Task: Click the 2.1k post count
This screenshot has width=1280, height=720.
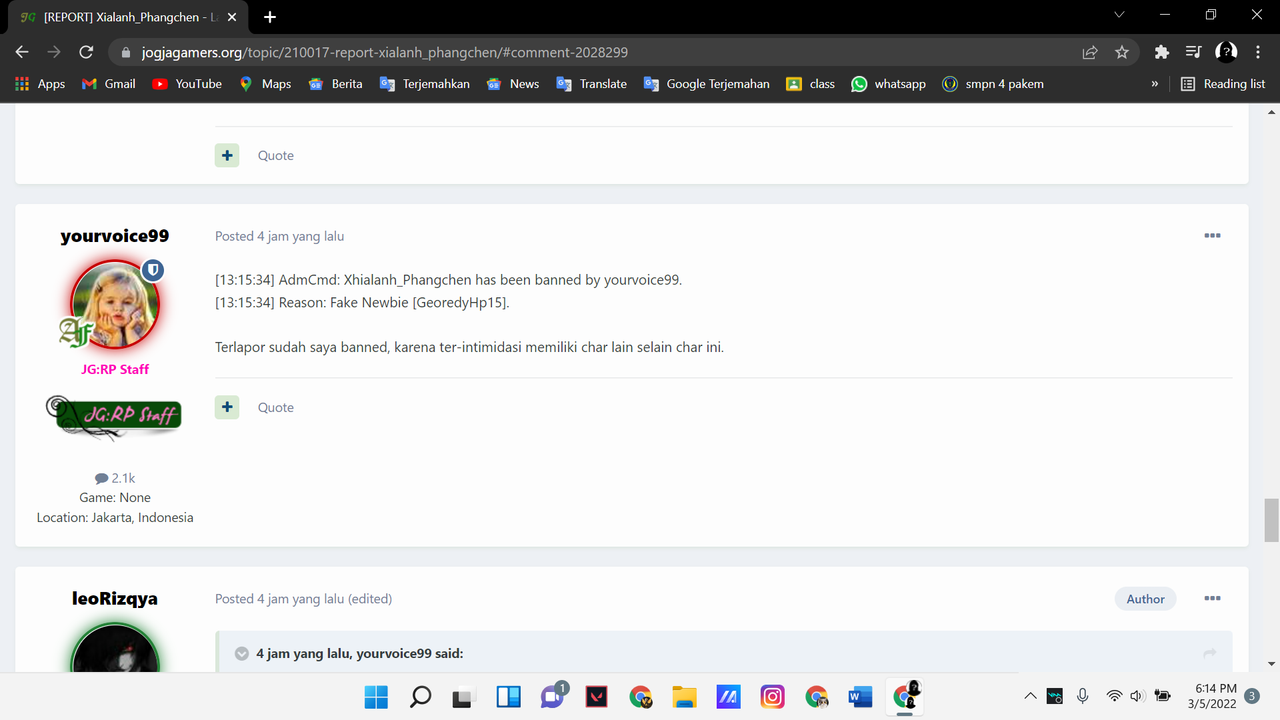Action: (x=115, y=478)
